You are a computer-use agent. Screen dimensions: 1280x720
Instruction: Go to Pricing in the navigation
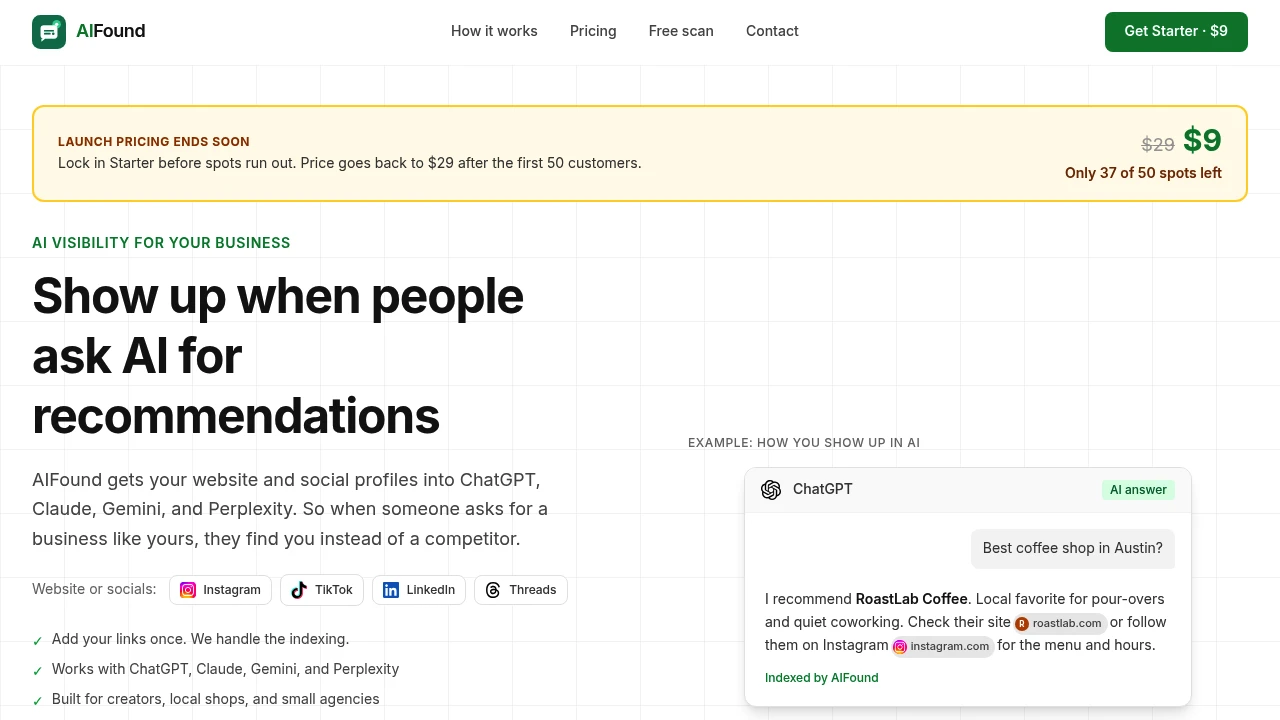(593, 31)
